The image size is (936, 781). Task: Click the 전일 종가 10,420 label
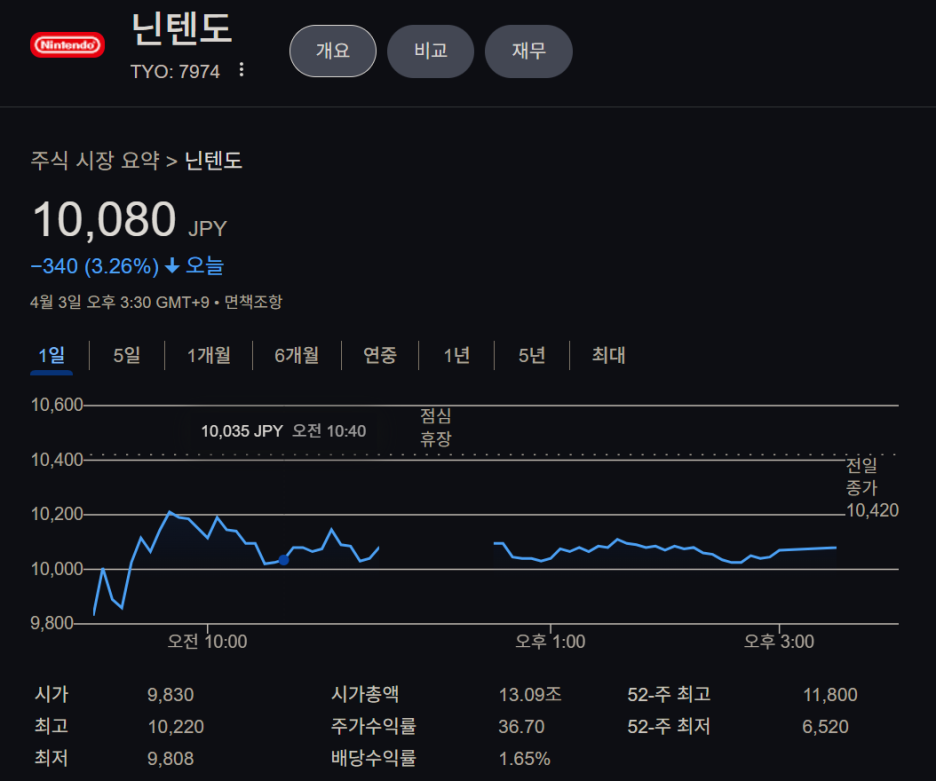coord(872,487)
